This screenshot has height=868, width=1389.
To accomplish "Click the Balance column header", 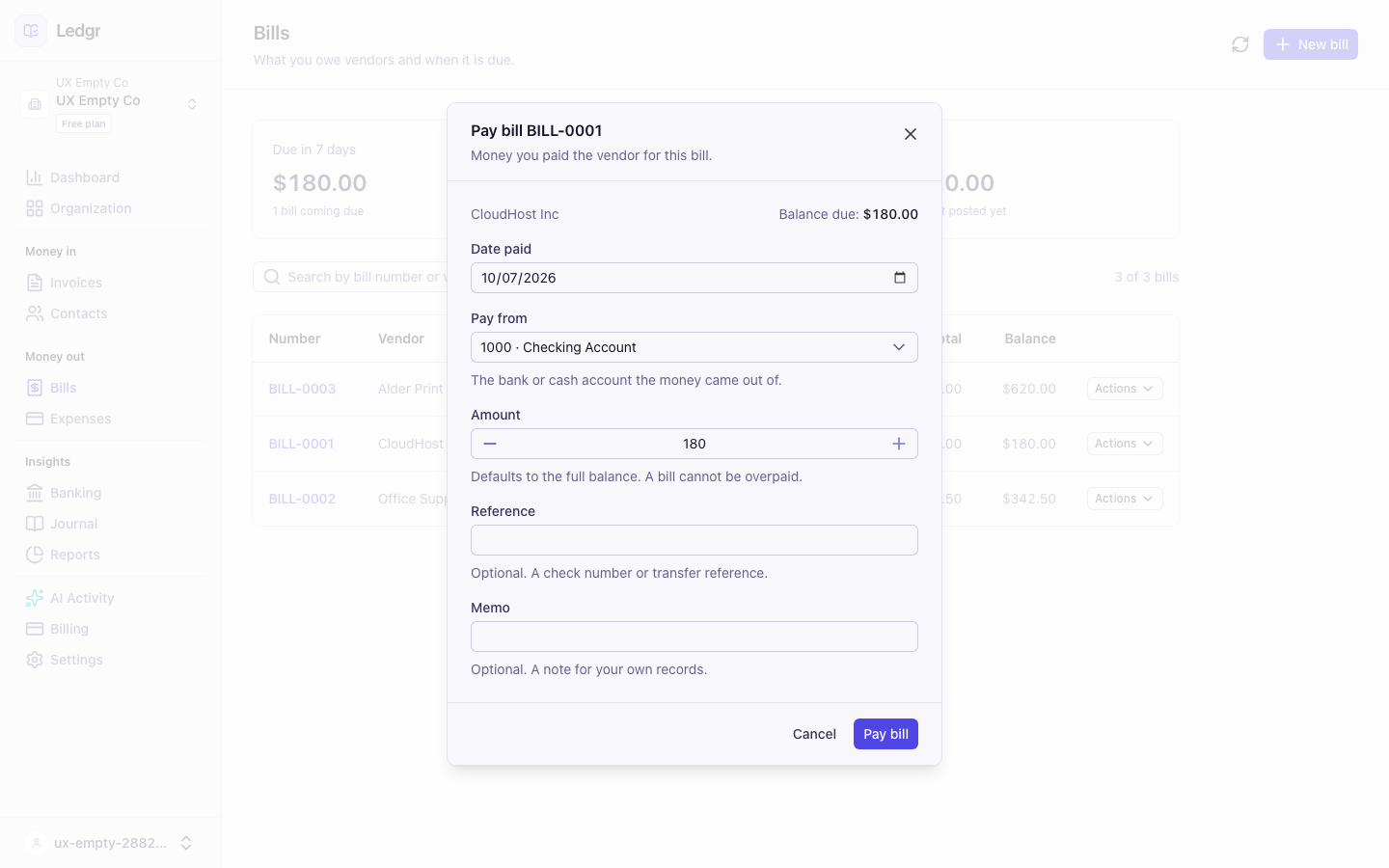I will click(1030, 339).
